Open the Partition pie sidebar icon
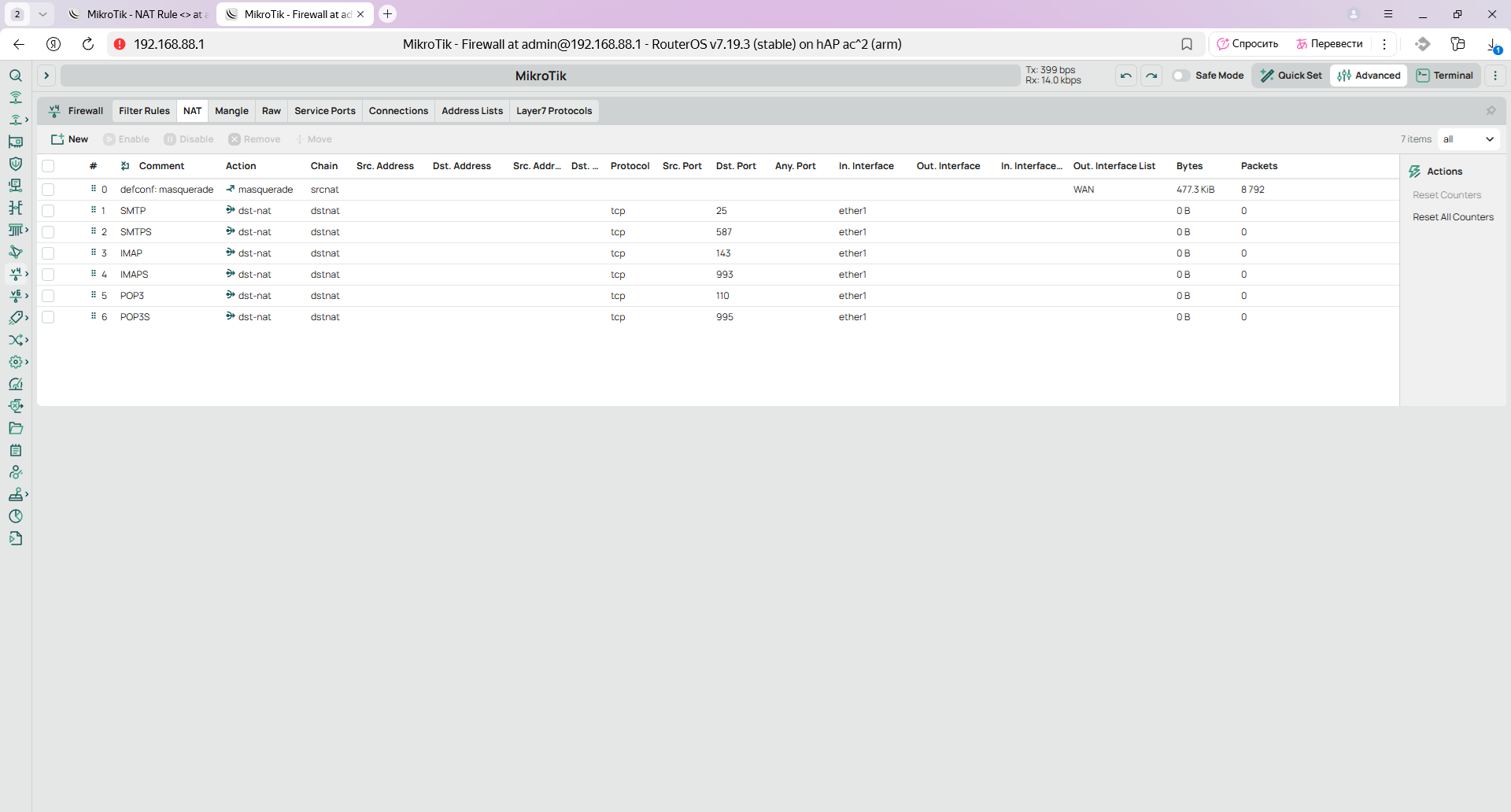The image size is (1511, 812). pyautogui.click(x=15, y=516)
